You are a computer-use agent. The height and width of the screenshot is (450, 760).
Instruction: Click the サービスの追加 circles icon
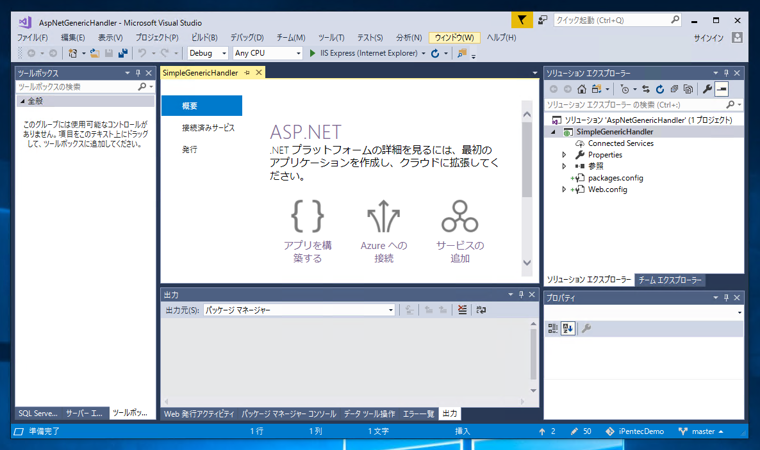459,216
